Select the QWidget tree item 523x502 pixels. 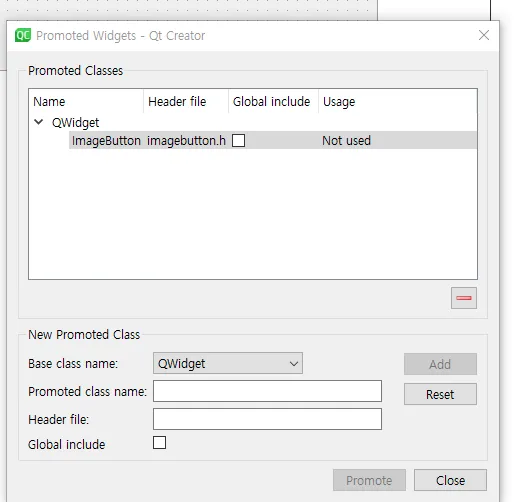[x=75, y=123]
